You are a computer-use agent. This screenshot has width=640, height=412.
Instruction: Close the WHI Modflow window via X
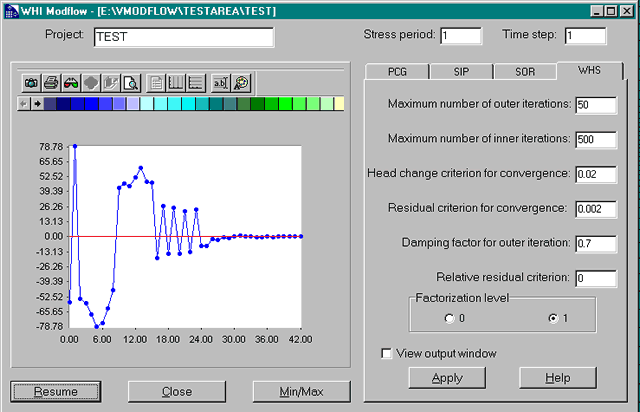(627, 11)
